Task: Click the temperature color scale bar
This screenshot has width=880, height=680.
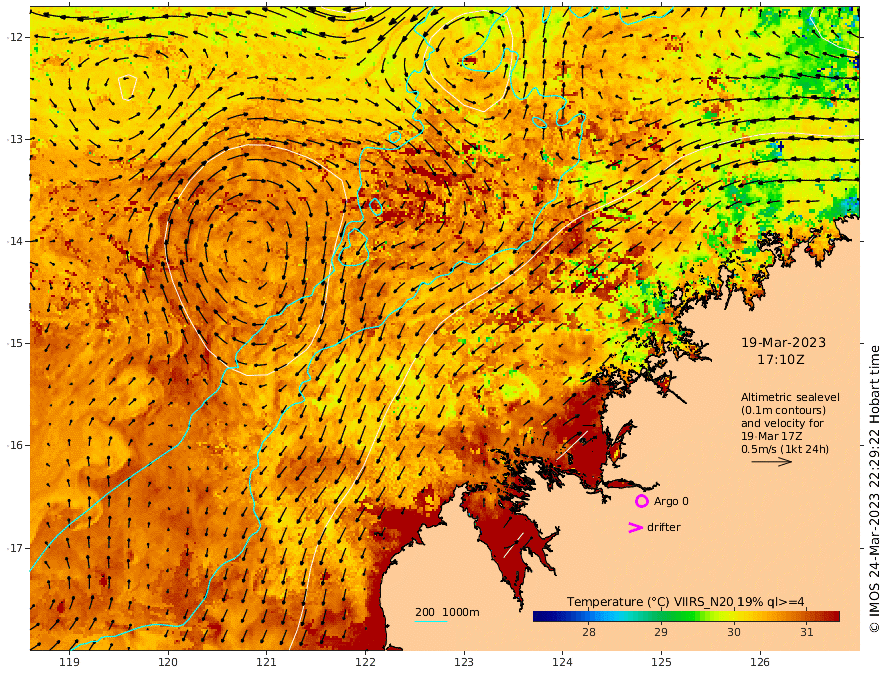Action: pos(686,617)
